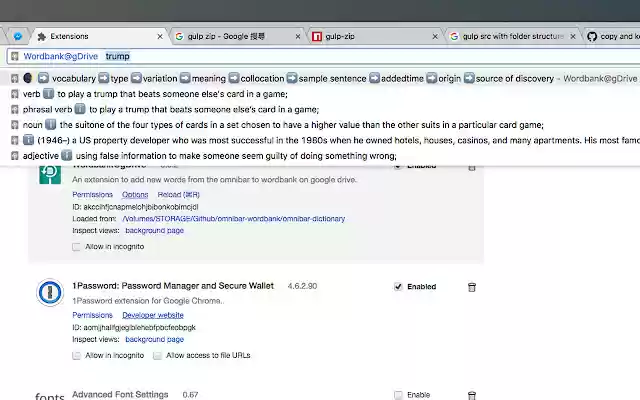Toggle Allow access to file URLs
The width and height of the screenshot is (640, 400).
157,356
